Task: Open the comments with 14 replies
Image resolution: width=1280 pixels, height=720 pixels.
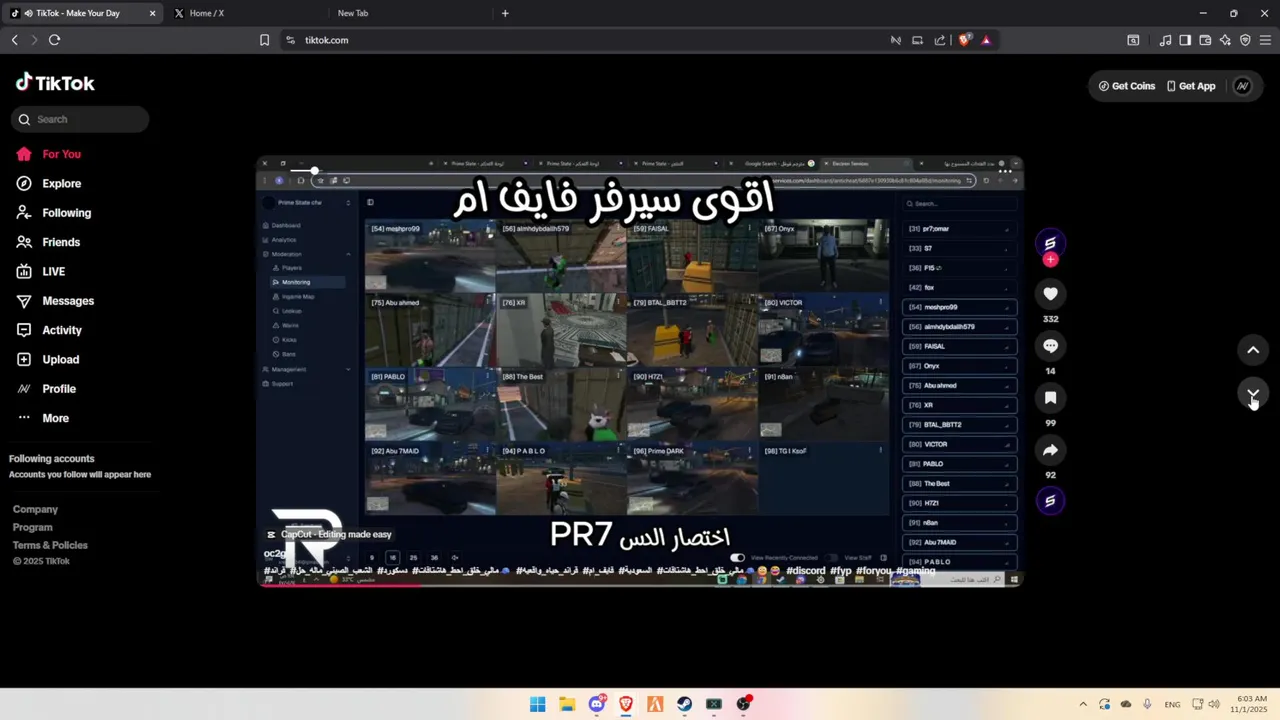Action: (1050, 346)
